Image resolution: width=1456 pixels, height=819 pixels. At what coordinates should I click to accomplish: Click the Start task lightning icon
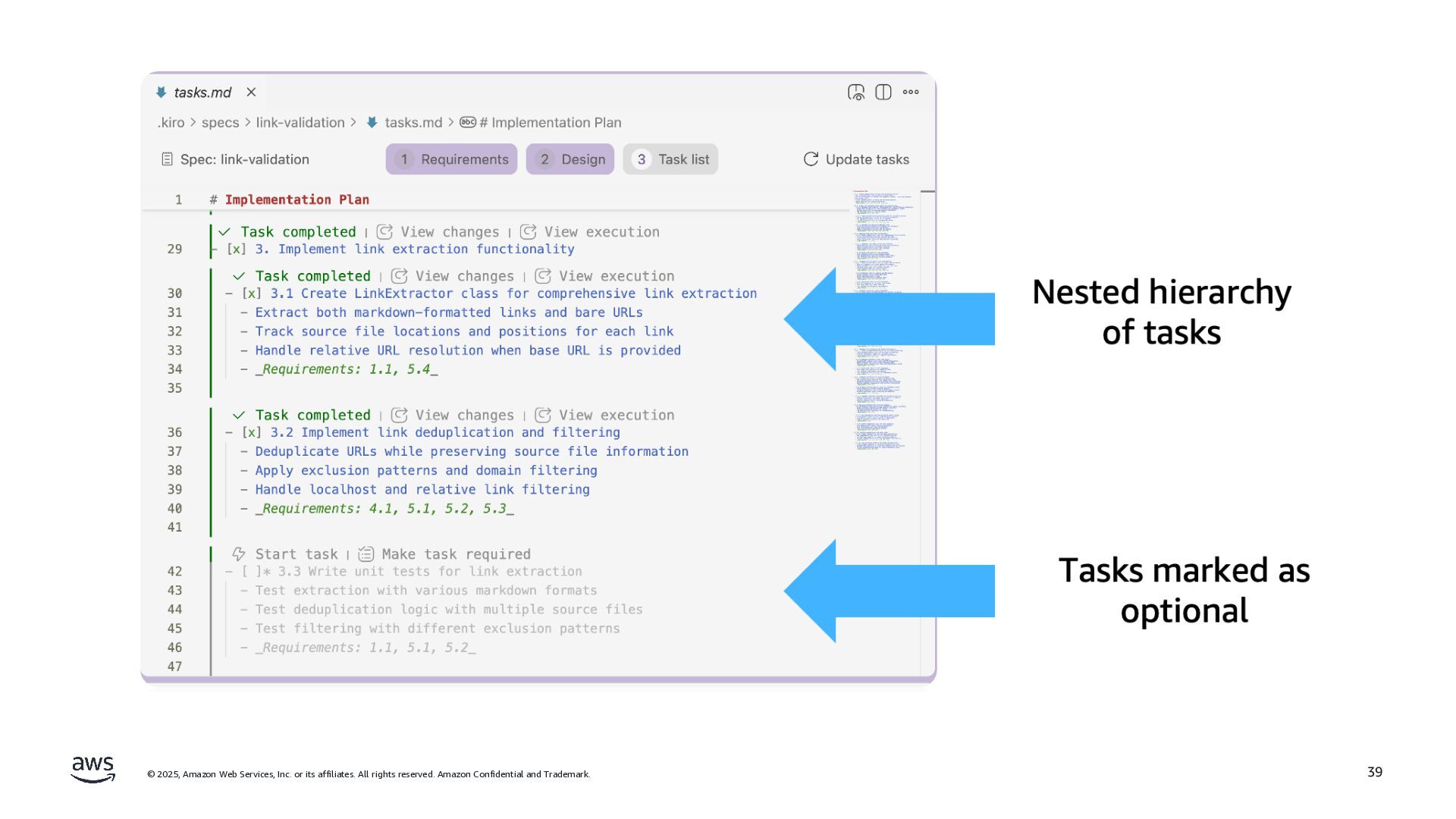pos(239,554)
